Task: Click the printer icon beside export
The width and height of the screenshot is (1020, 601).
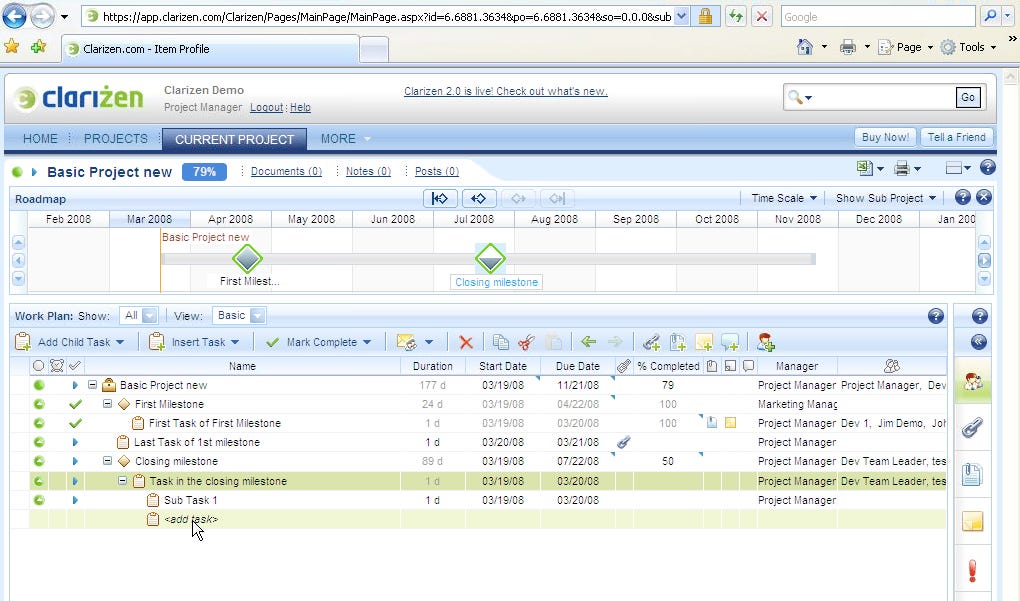Action: click(901, 168)
